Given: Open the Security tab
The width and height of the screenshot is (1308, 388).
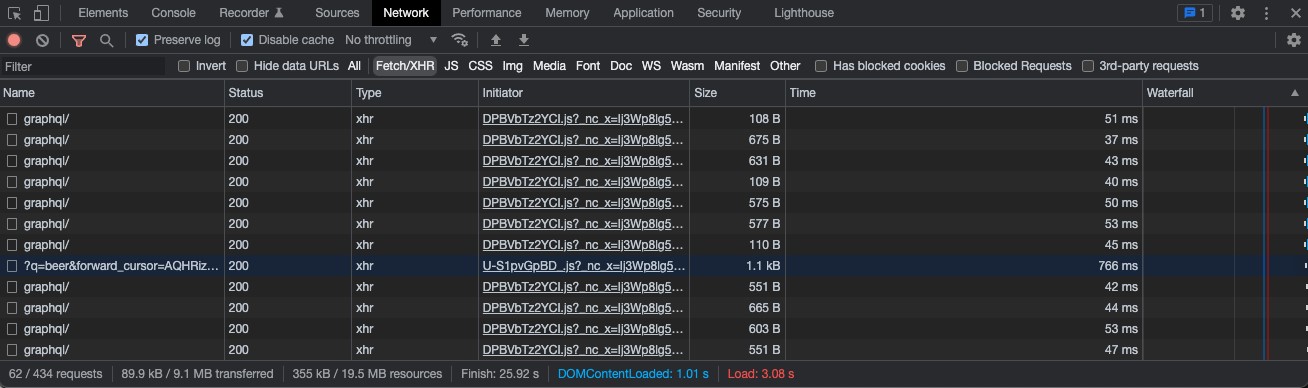Looking at the screenshot, I should (719, 13).
